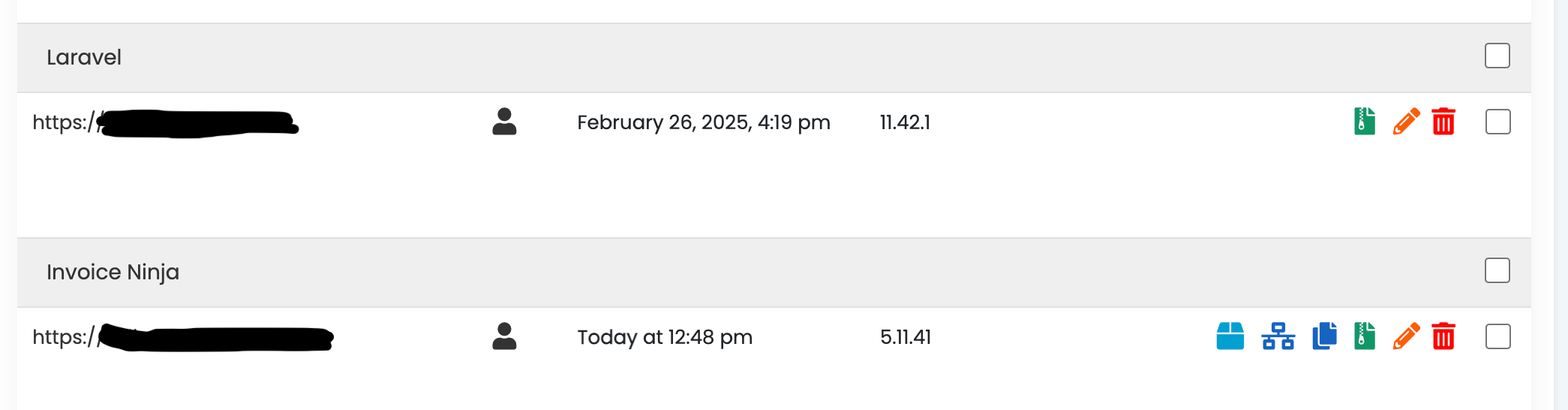This screenshot has width=1568, height=410.
Task: Click the Laravel version number 11.42.1
Action: pos(905,122)
